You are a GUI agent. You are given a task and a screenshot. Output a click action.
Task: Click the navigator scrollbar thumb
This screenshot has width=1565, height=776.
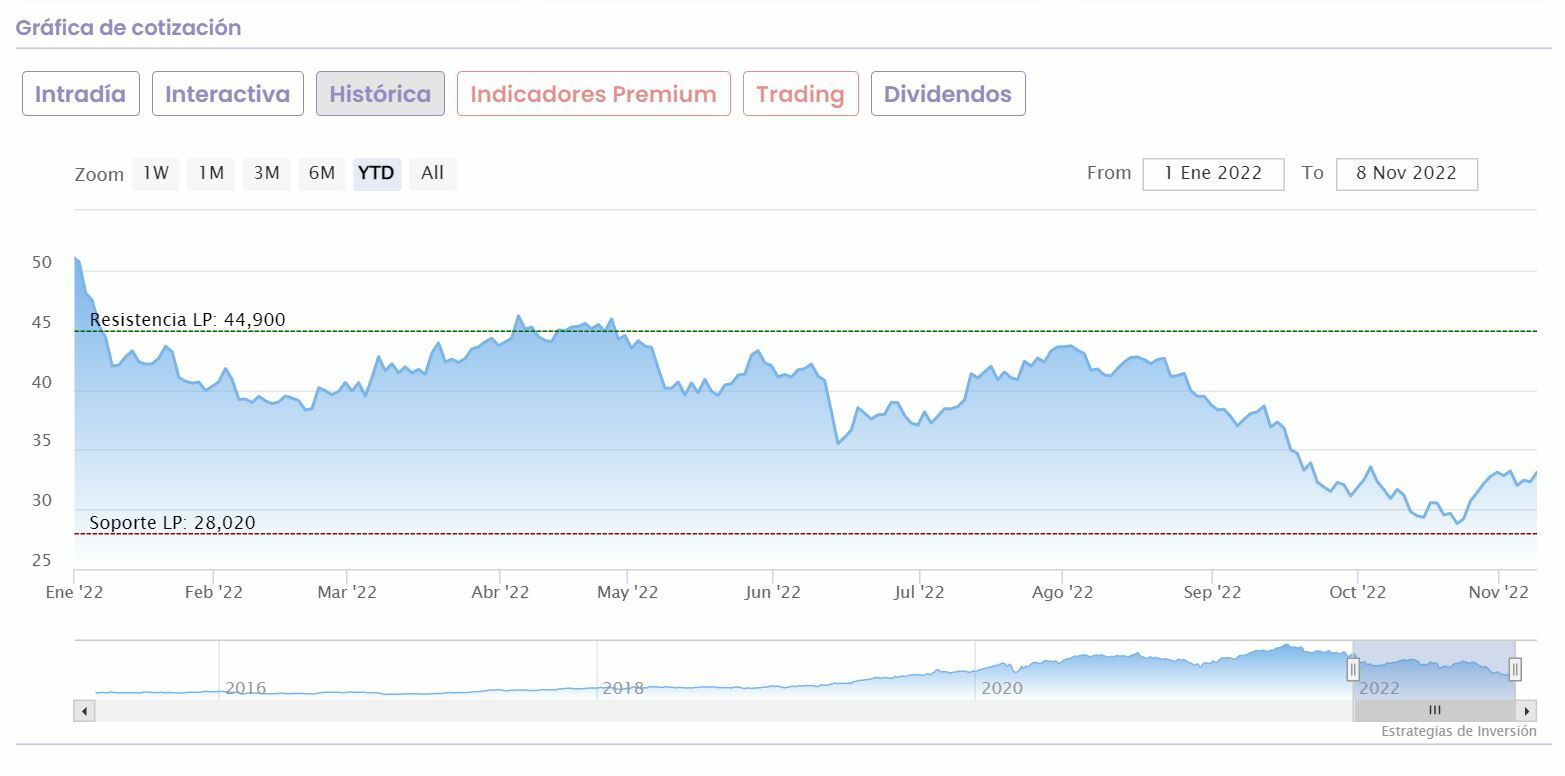click(x=1434, y=711)
